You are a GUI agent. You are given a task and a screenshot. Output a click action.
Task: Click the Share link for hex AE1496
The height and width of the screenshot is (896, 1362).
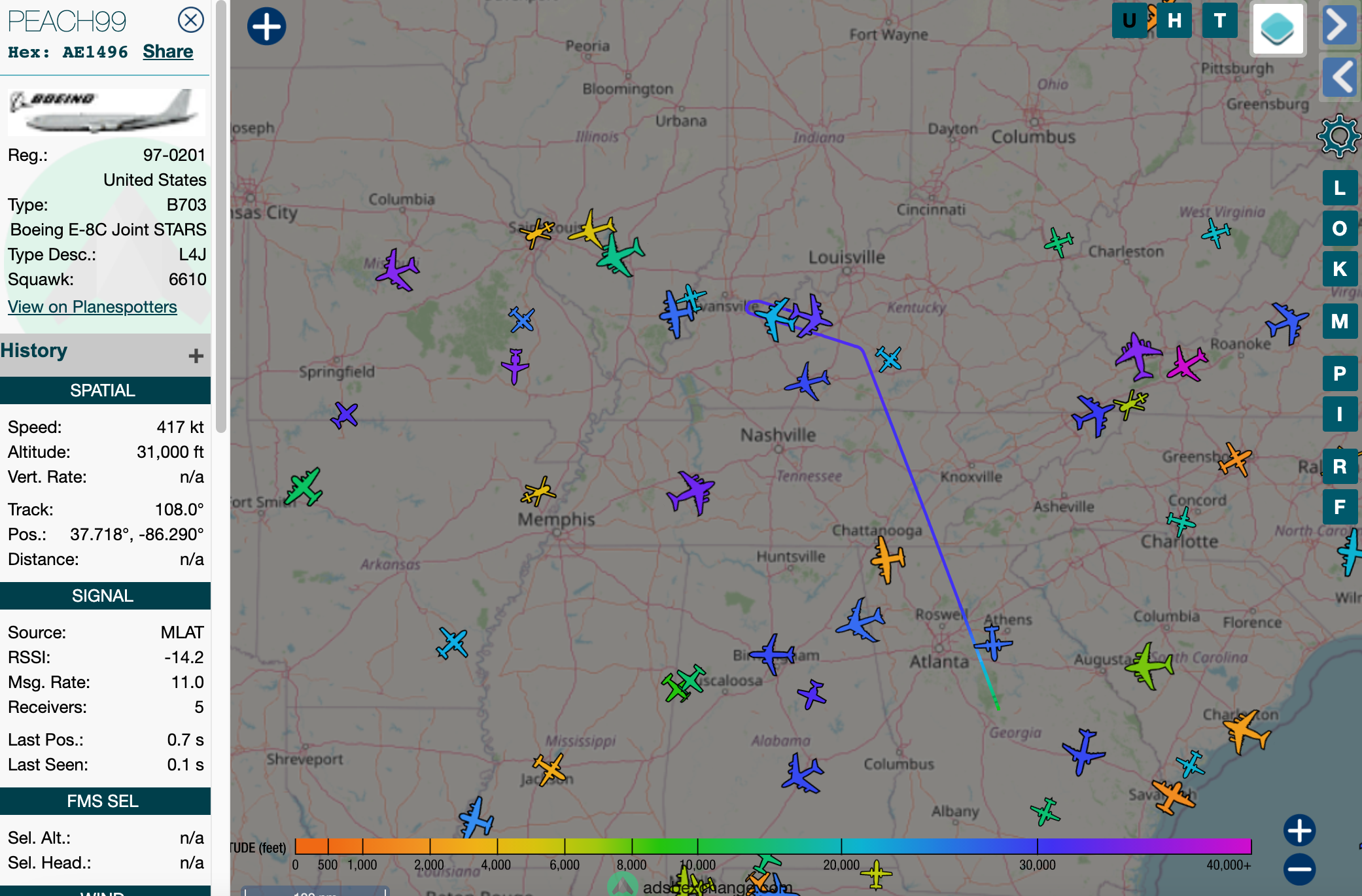168,52
